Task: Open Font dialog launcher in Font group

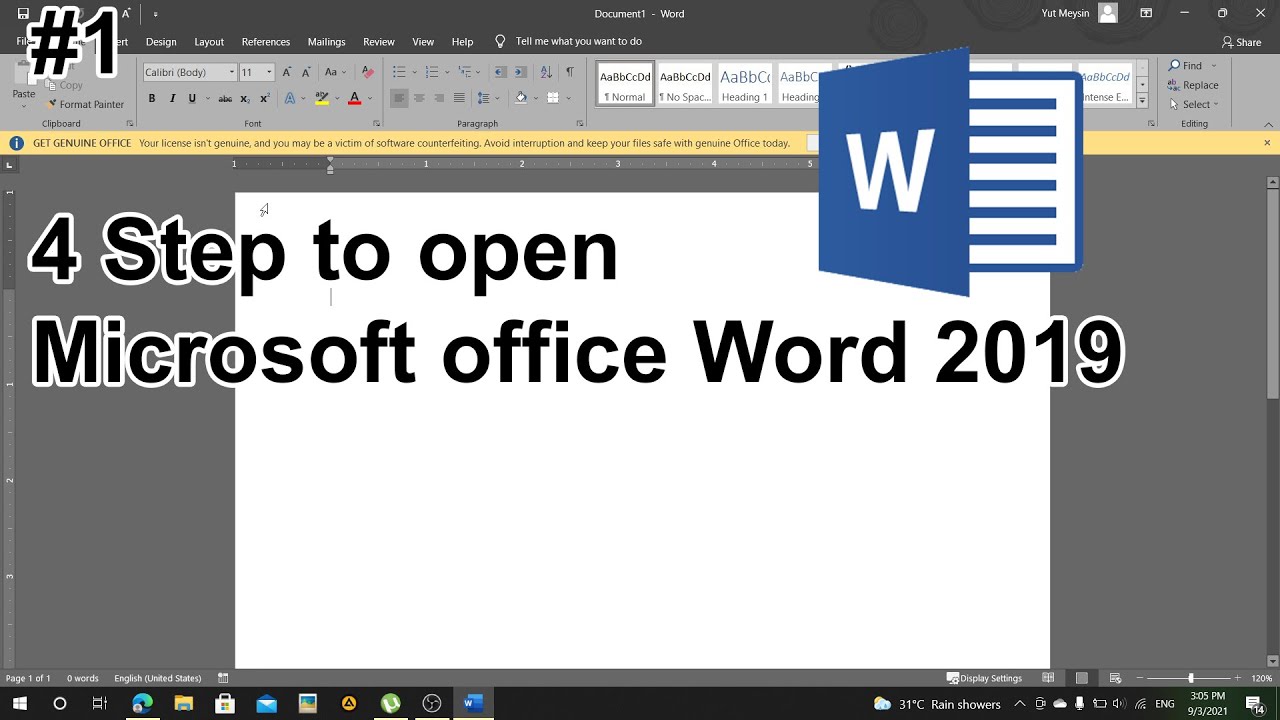Action: tap(377, 124)
